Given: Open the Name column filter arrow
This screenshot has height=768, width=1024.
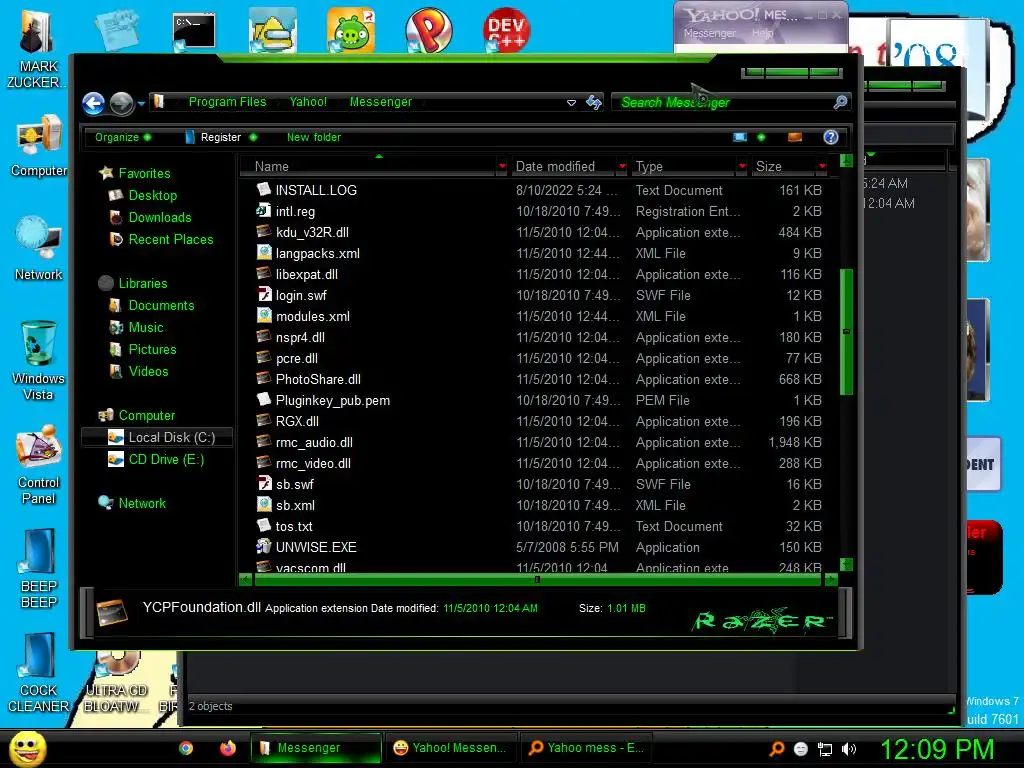Looking at the screenshot, I should 502,167.
